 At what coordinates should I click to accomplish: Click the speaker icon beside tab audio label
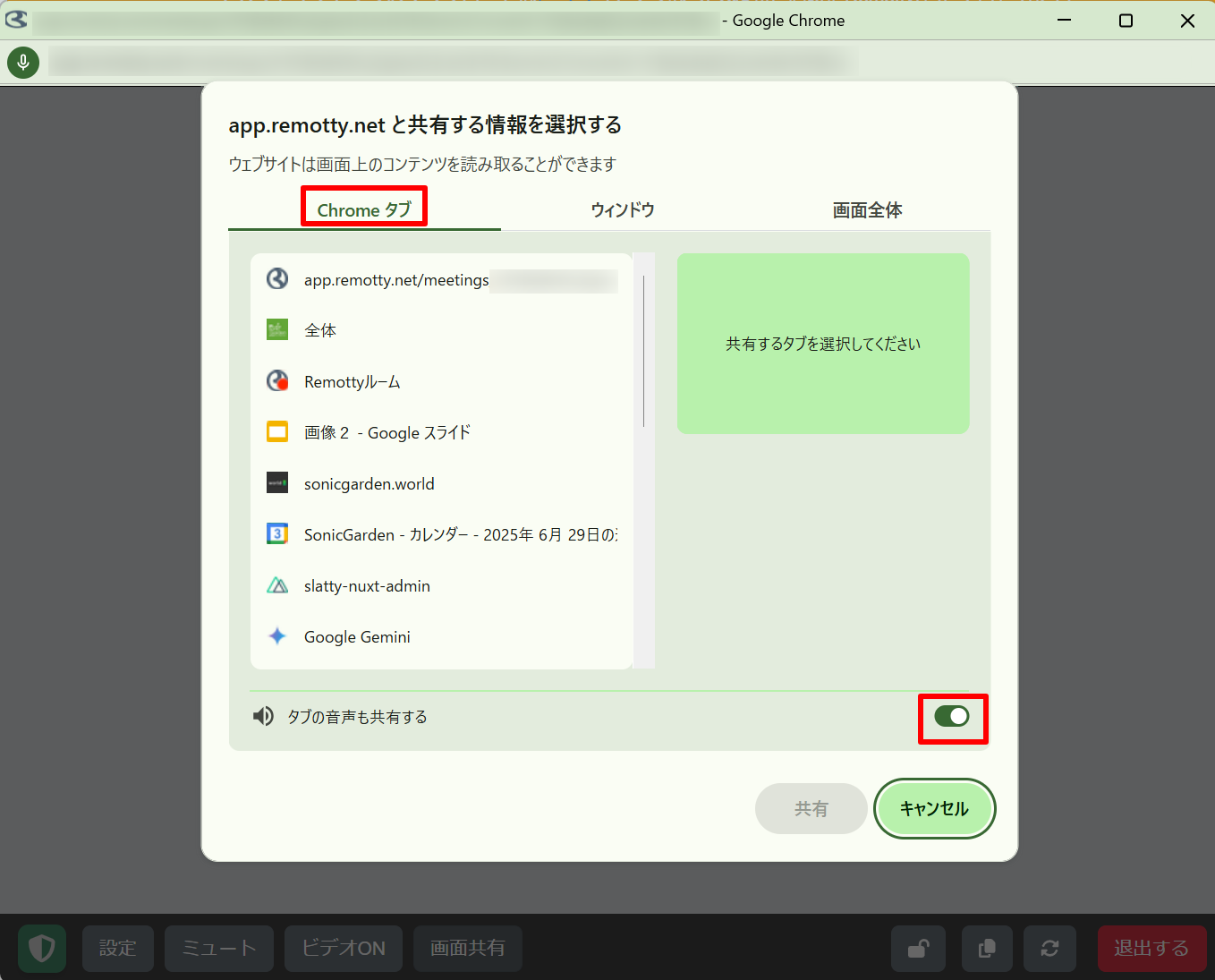(x=263, y=716)
